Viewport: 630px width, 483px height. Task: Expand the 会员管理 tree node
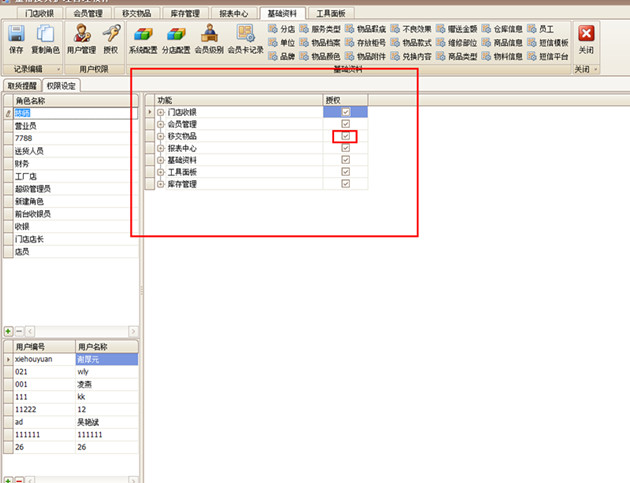pos(161,124)
